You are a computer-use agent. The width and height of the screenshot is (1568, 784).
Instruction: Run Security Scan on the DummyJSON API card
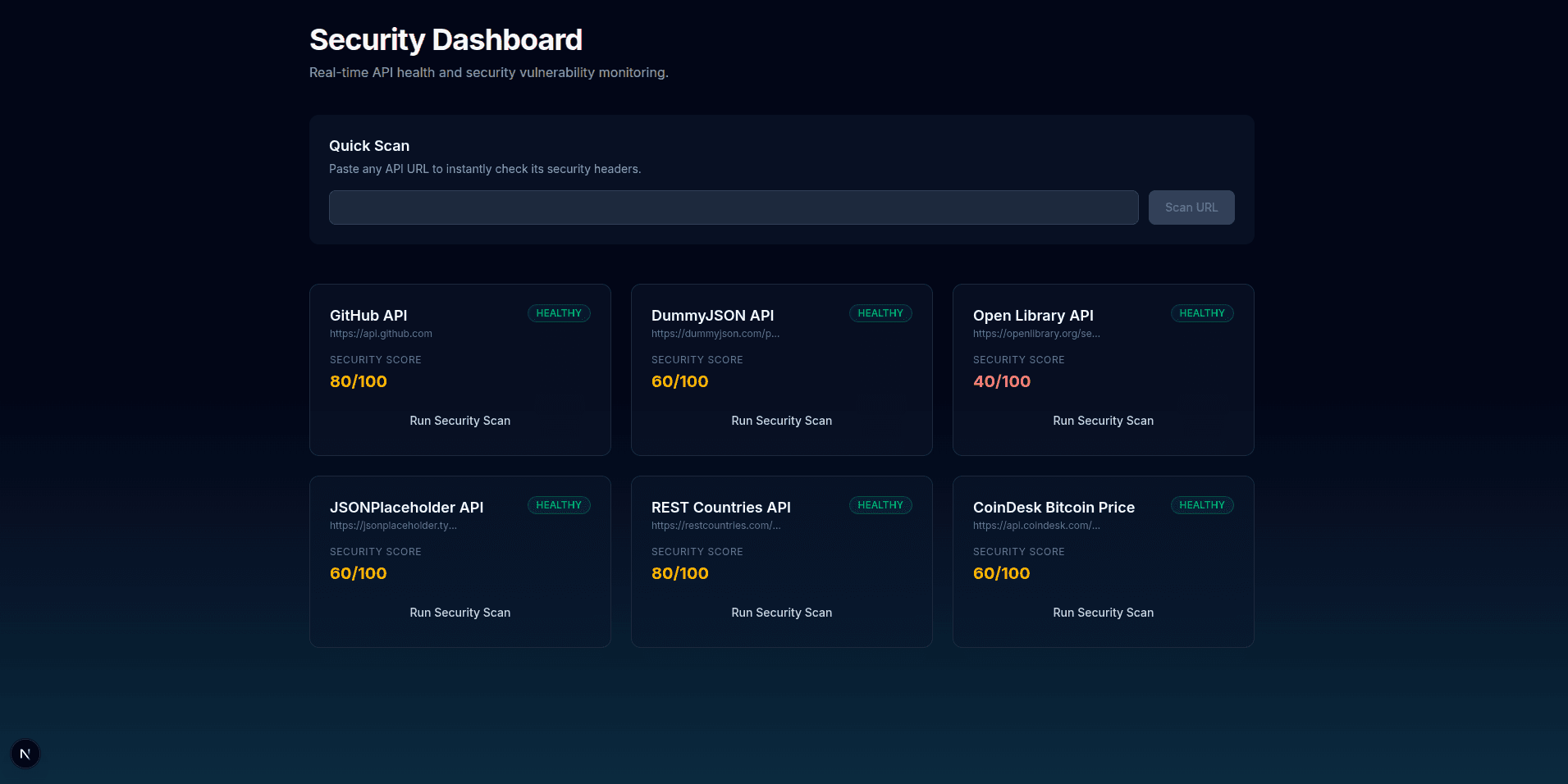(781, 420)
